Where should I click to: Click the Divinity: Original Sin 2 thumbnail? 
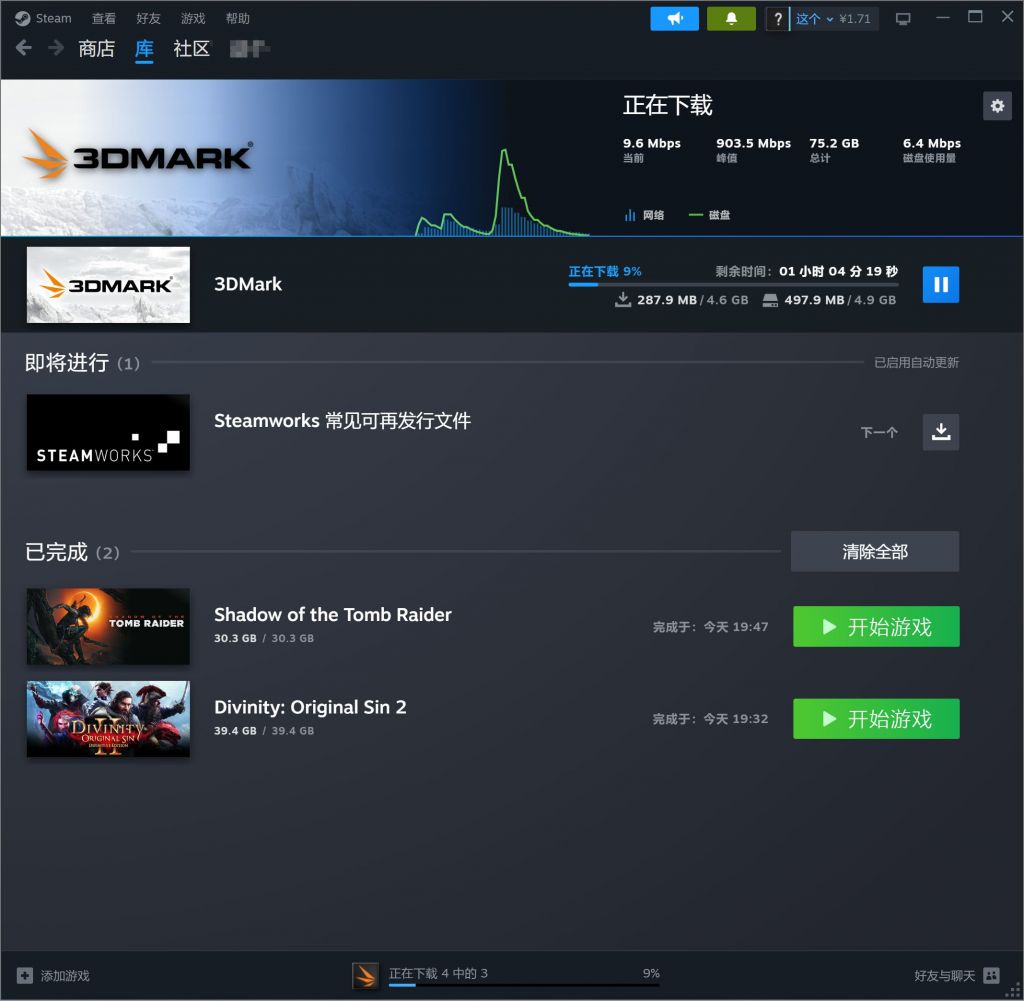(107, 718)
